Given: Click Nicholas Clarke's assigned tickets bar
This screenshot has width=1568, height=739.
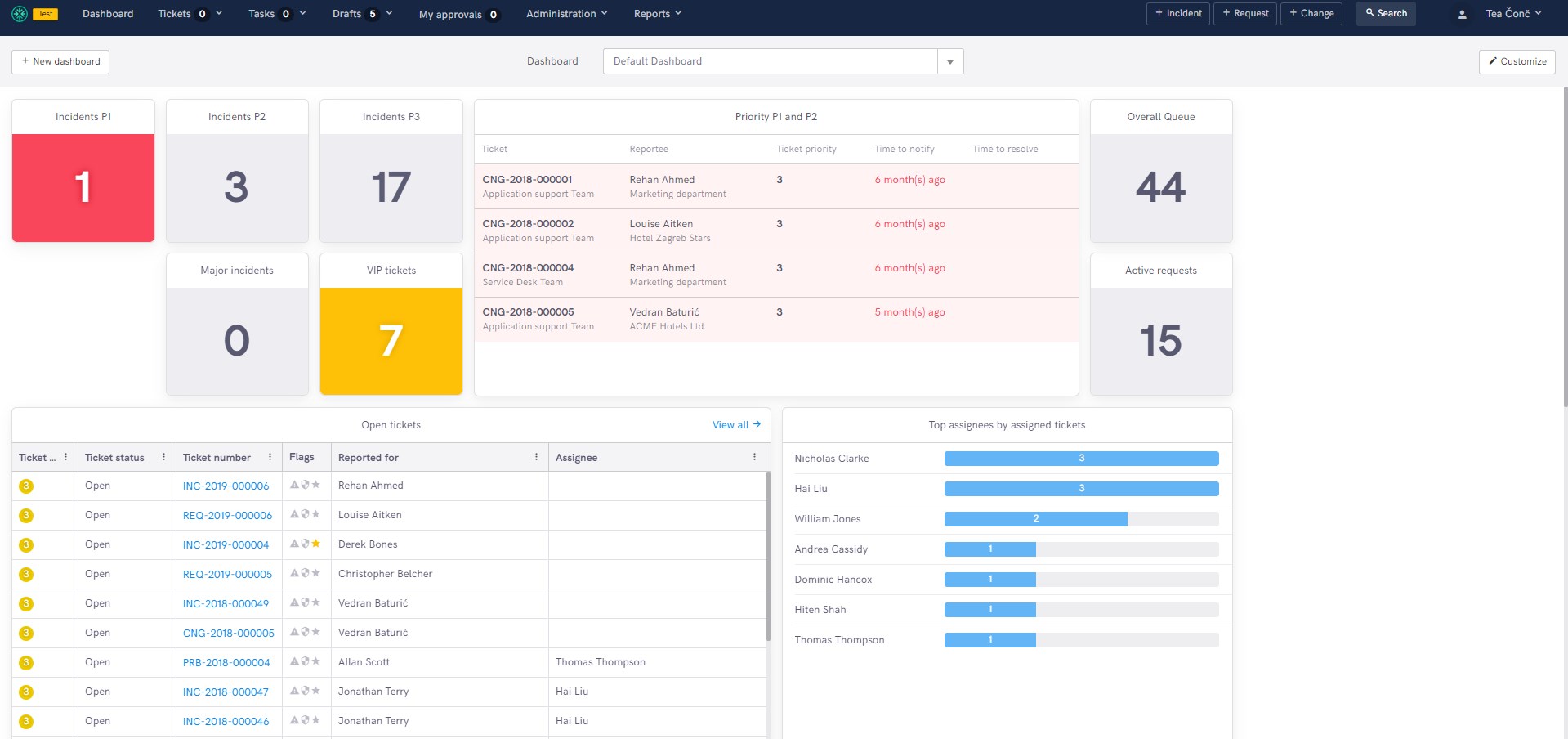Looking at the screenshot, I should (1081, 459).
